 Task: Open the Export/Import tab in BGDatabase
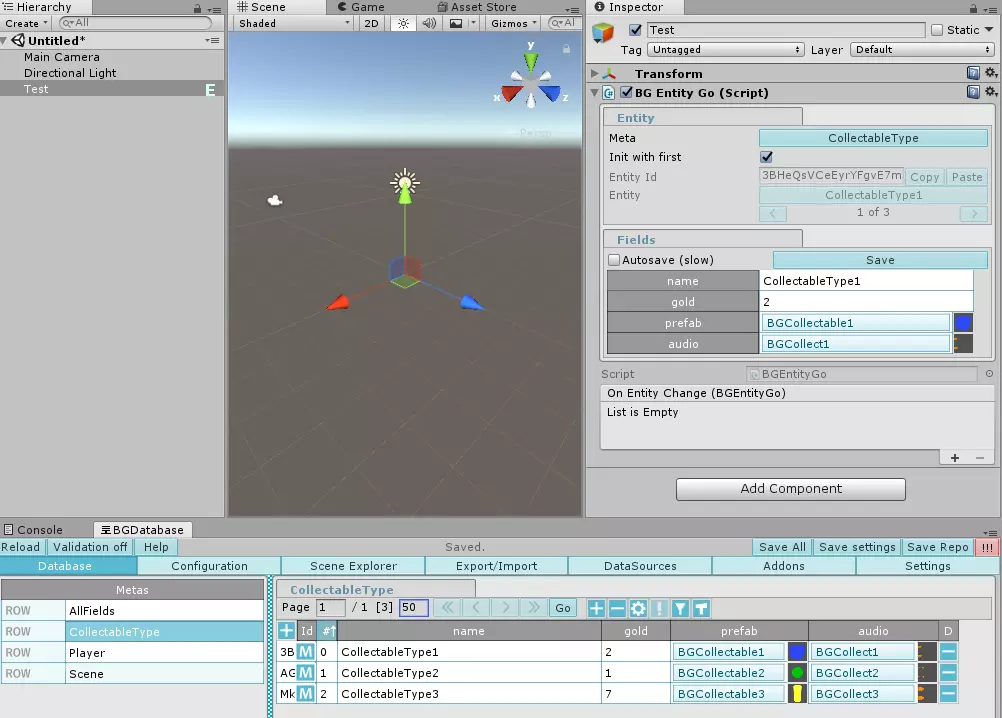point(497,566)
